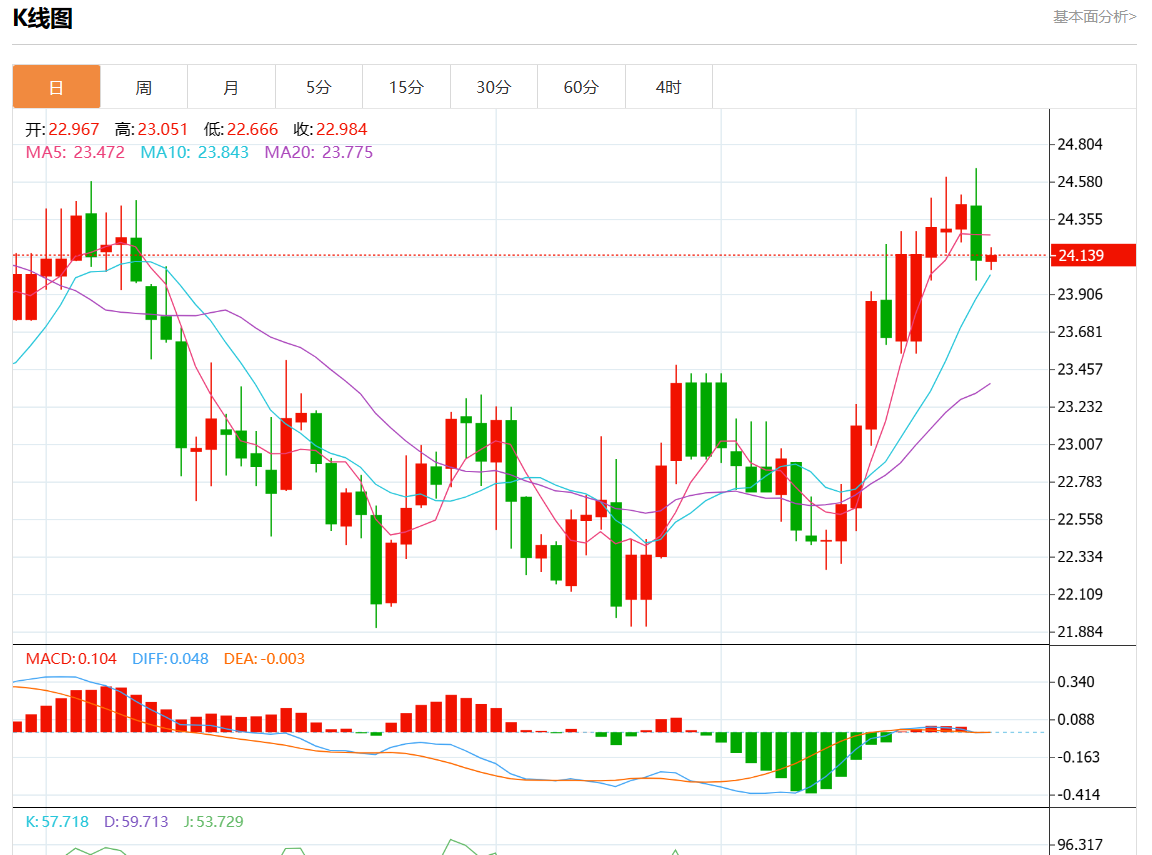Switch to the 月 monthly tab
The height and width of the screenshot is (855, 1152).
coord(231,87)
